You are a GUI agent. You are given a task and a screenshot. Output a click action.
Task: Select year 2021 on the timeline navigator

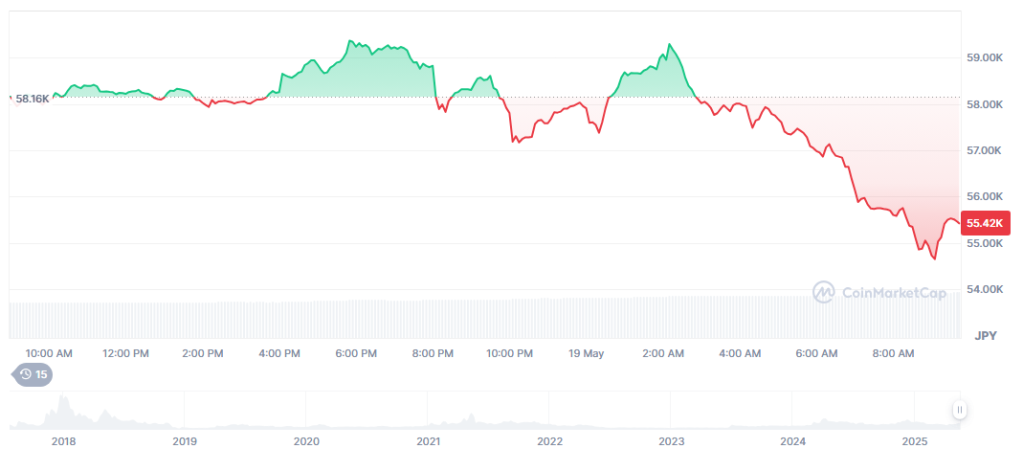tap(428, 441)
